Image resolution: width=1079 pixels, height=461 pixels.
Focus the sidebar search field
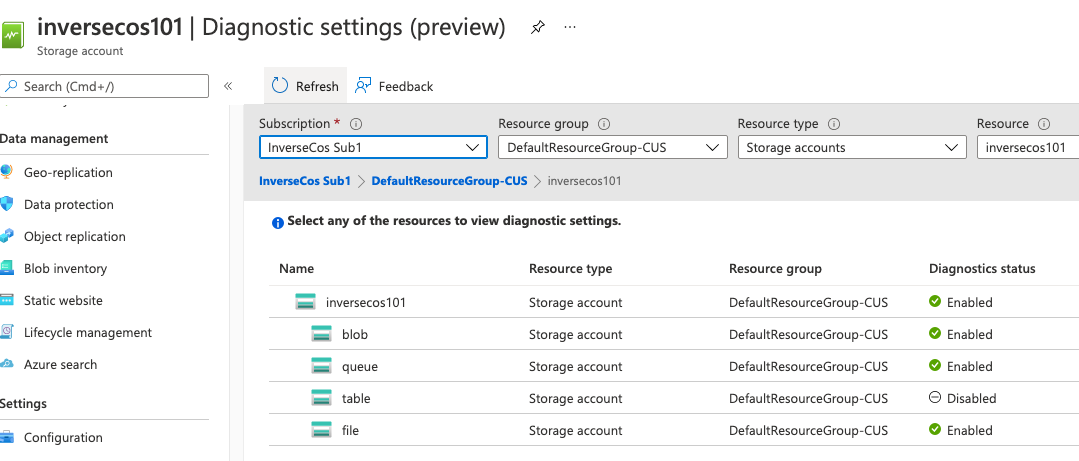(110, 86)
